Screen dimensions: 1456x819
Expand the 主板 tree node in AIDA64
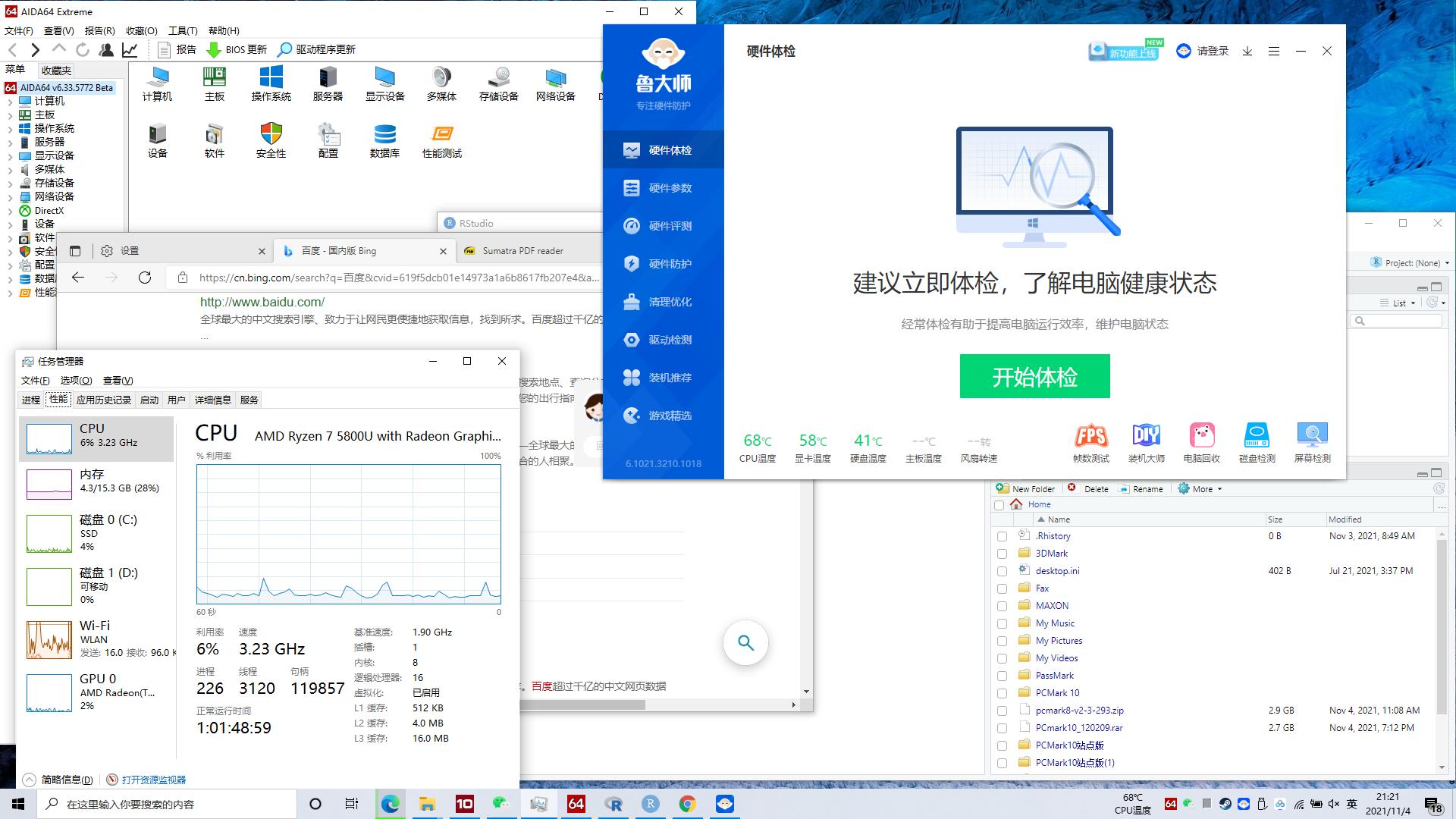click(x=10, y=115)
